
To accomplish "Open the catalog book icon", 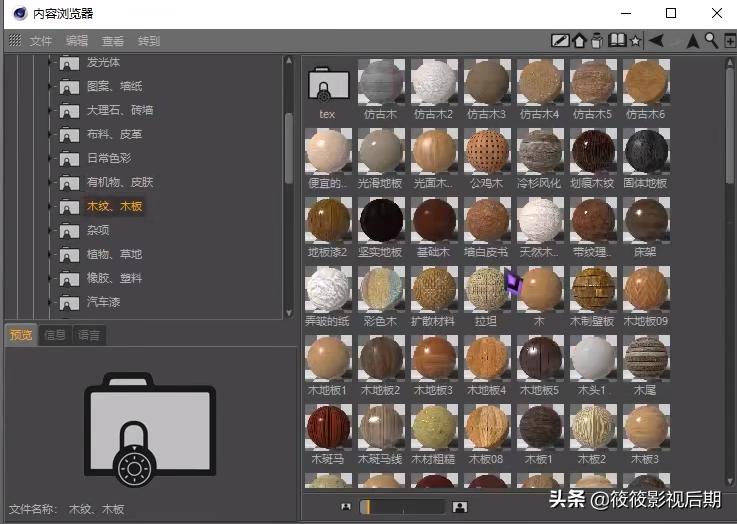I will coord(617,40).
